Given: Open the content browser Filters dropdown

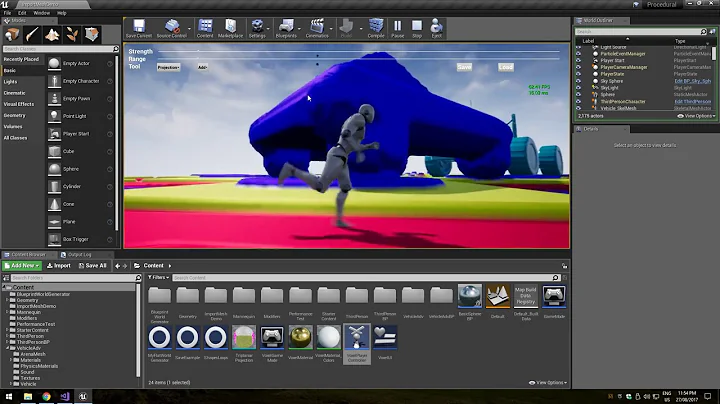Looking at the screenshot, I should click(x=158, y=277).
